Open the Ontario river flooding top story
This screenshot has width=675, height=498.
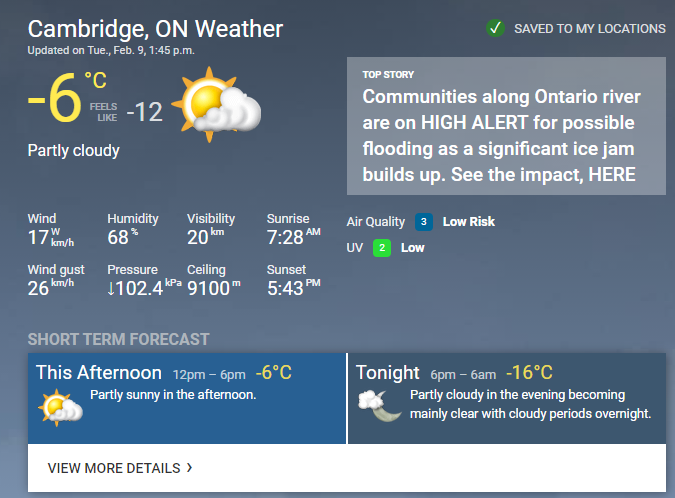[506, 126]
